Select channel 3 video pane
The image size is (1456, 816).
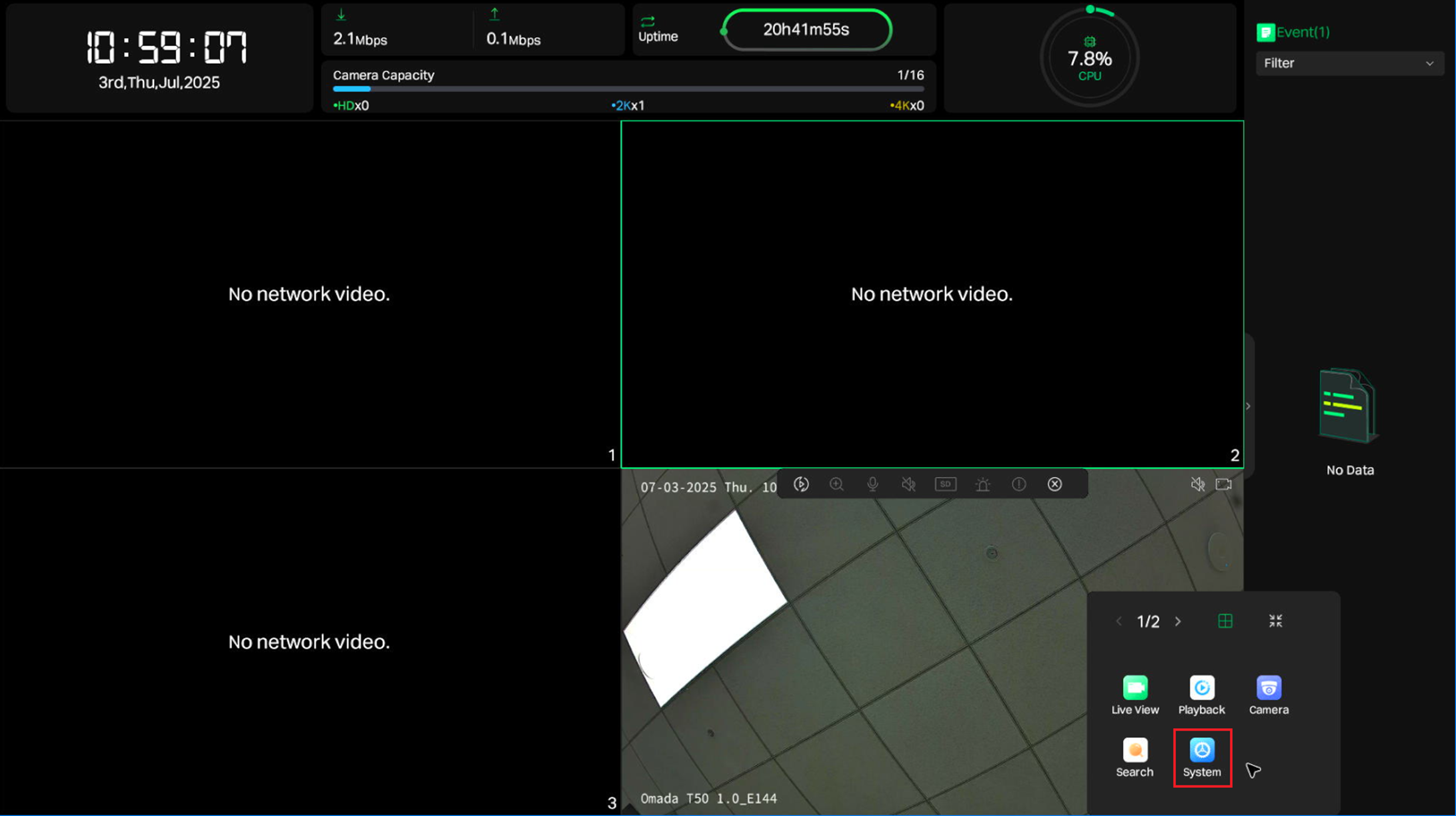tap(309, 642)
